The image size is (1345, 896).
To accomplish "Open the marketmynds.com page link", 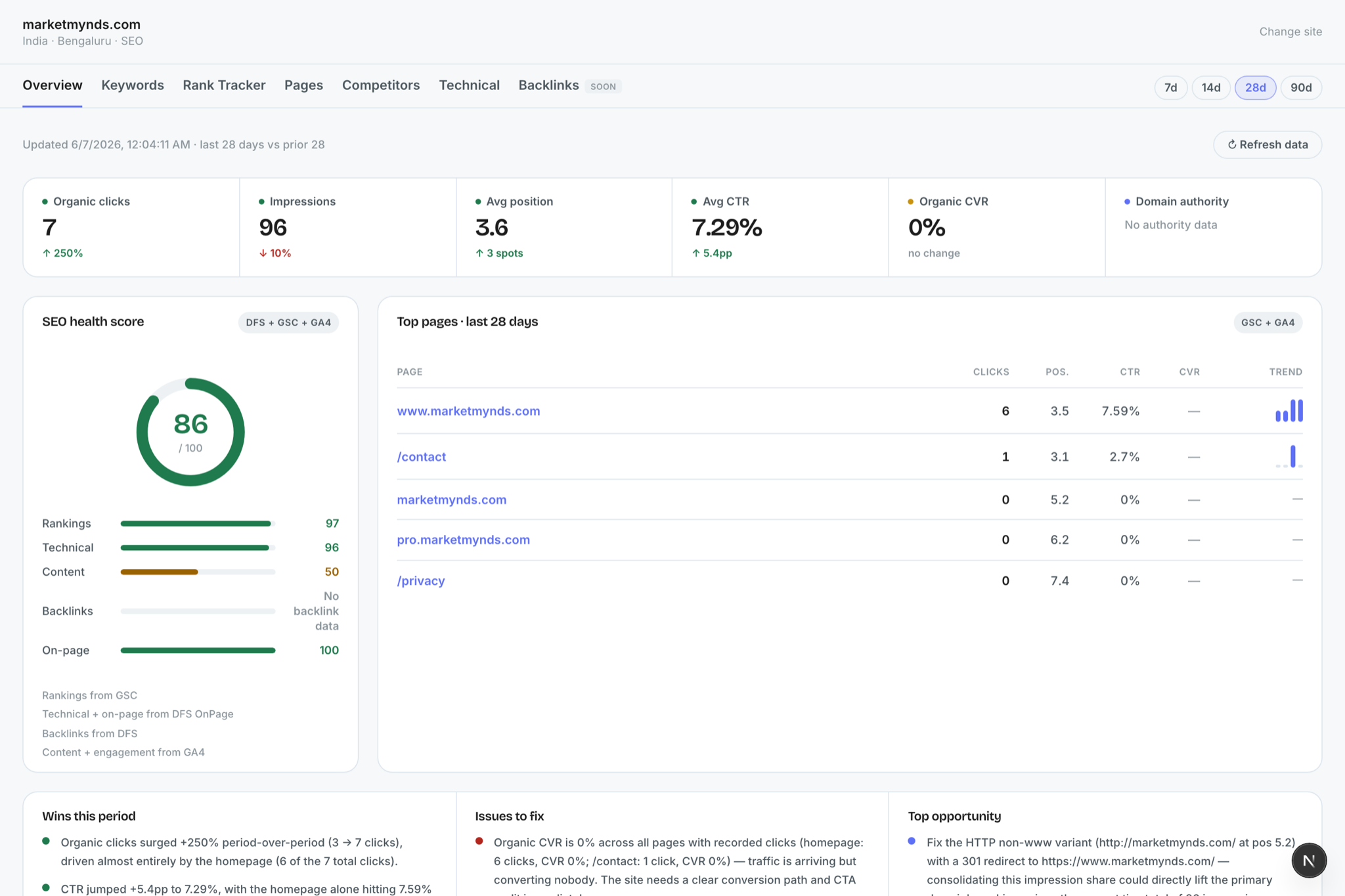I will (x=451, y=500).
